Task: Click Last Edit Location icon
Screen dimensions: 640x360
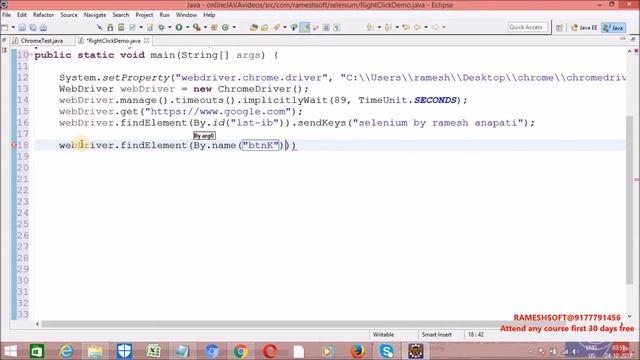Action: pyautogui.click(x=406, y=27)
